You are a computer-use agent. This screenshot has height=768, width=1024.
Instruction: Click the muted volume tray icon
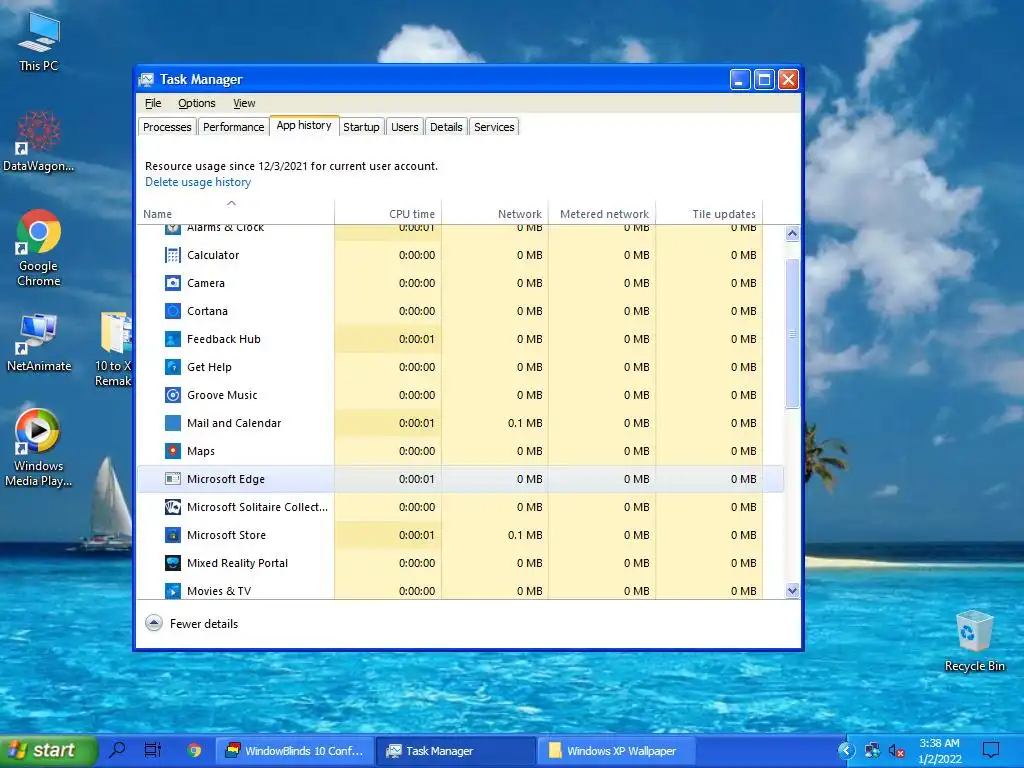pyautogui.click(x=897, y=751)
